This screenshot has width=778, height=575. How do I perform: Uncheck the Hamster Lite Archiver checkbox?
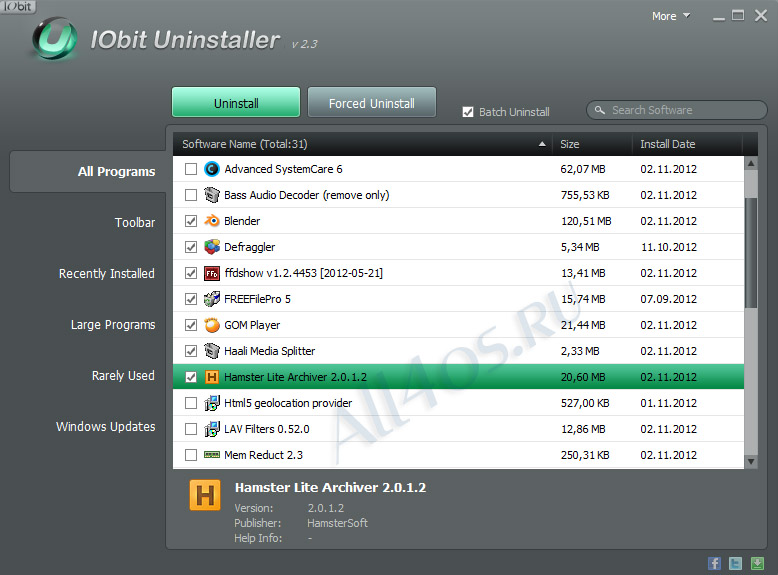pos(191,377)
